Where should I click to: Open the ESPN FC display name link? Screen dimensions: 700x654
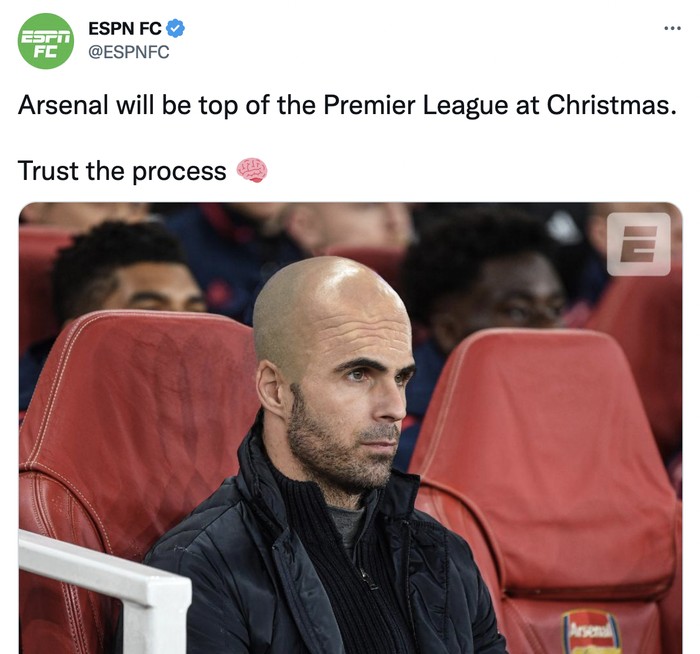(124, 29)
